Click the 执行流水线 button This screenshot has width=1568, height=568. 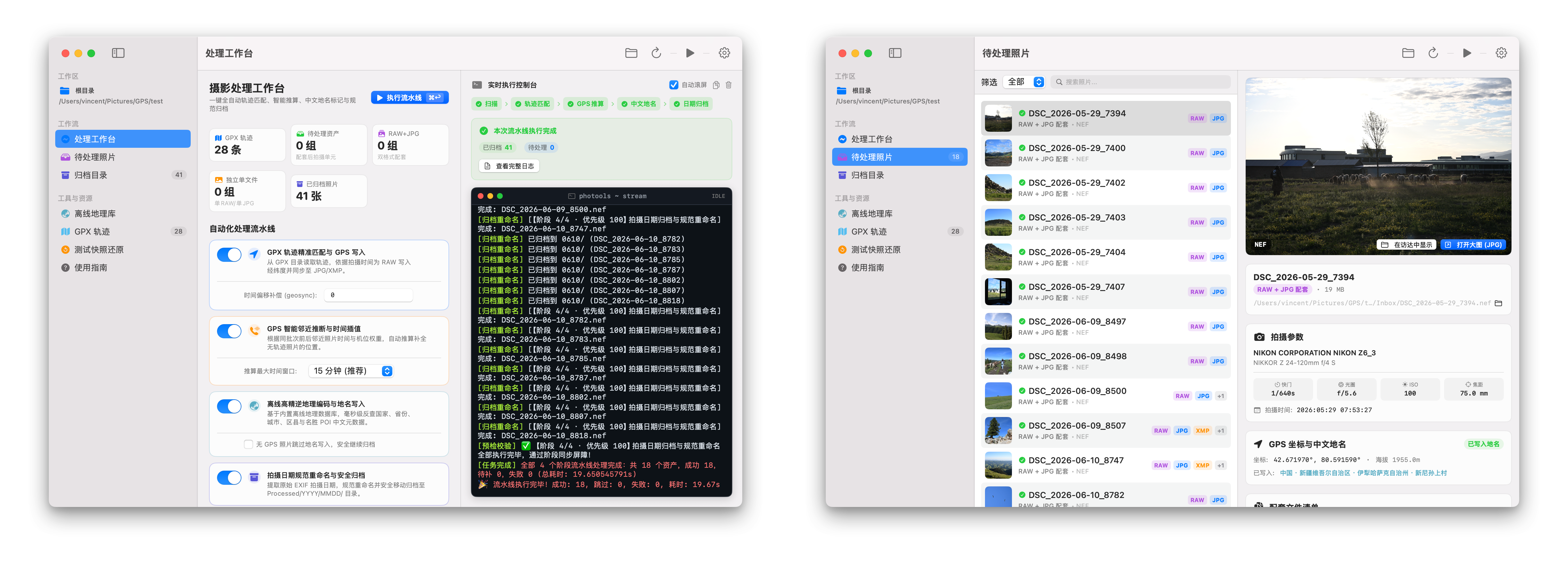click(x=410, y=97)
